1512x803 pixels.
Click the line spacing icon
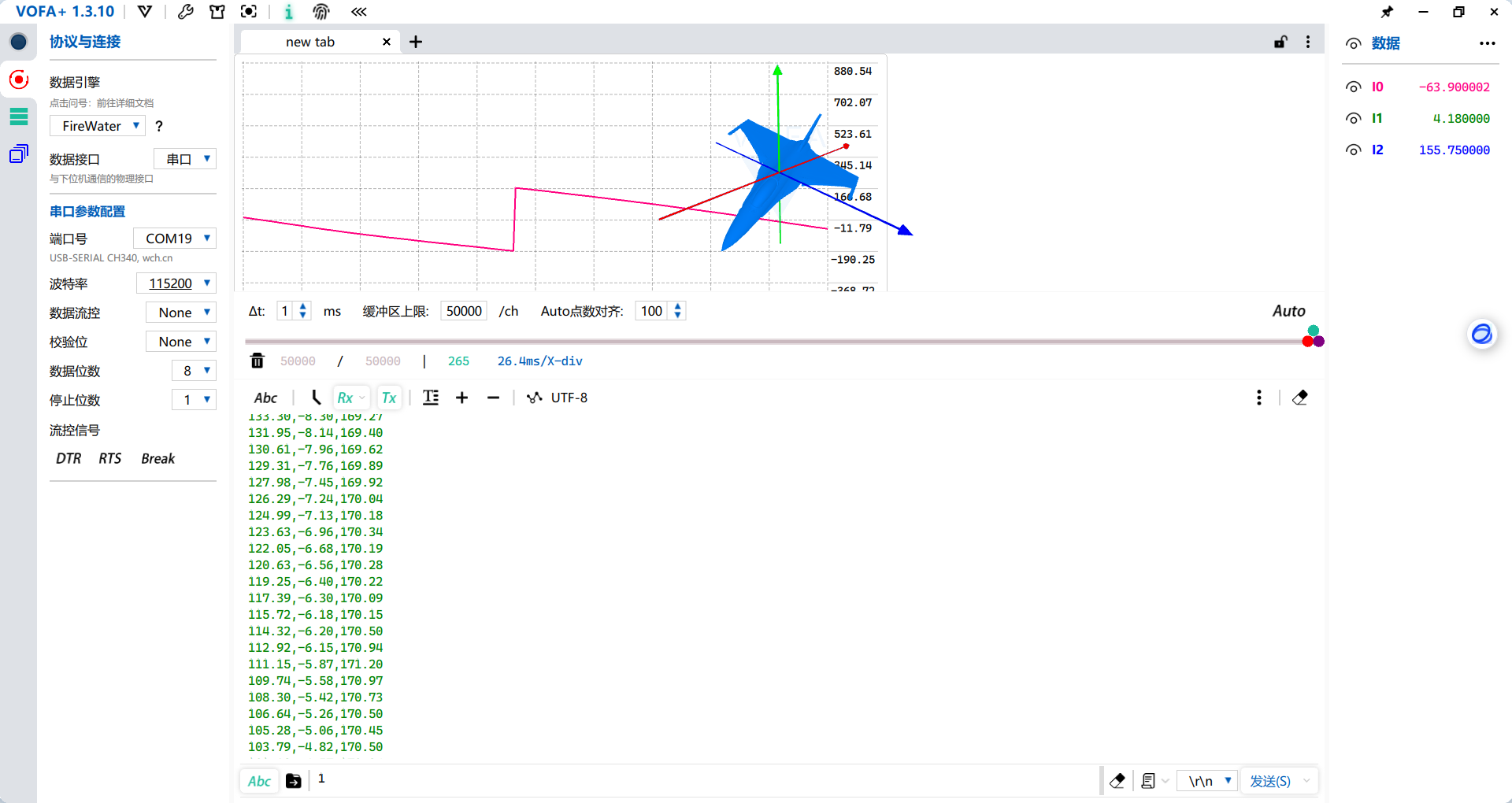click(x=431, y=398)
